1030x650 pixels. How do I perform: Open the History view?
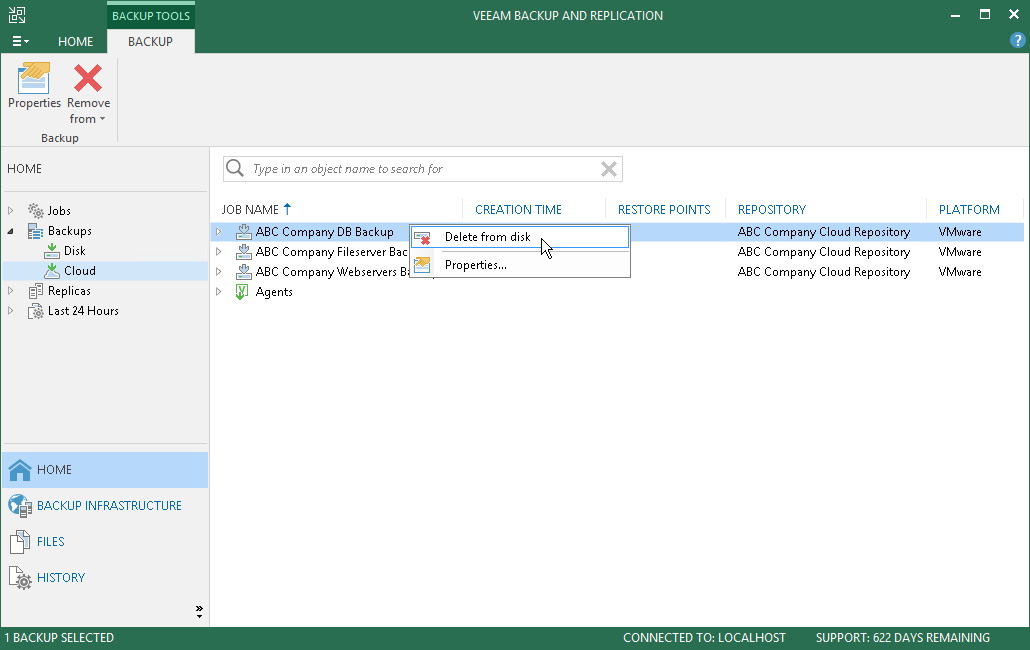click(x=60, y=578)
